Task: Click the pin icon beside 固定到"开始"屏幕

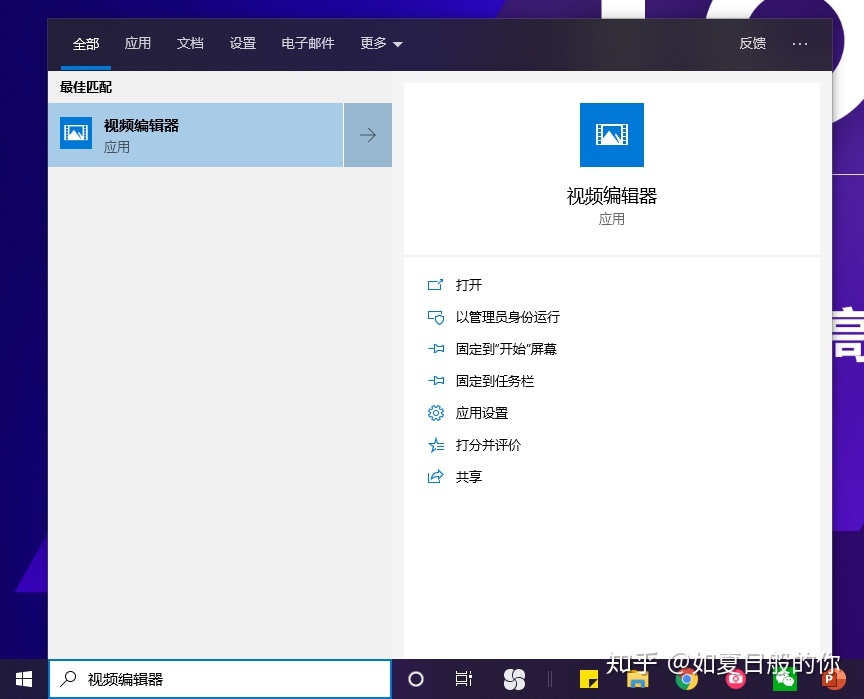Action: click(436, 349)
